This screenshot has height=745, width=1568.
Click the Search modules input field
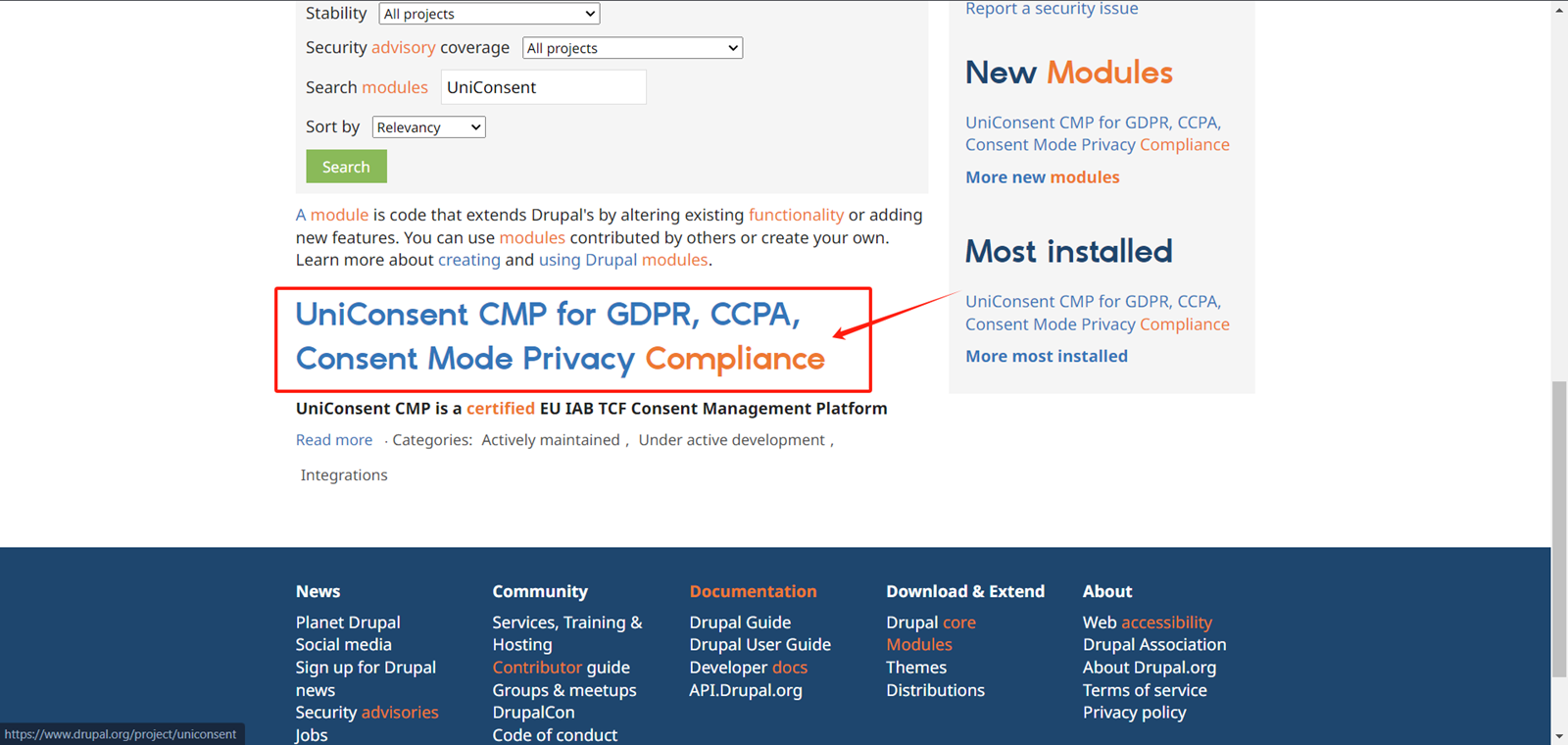pos(543,87)
